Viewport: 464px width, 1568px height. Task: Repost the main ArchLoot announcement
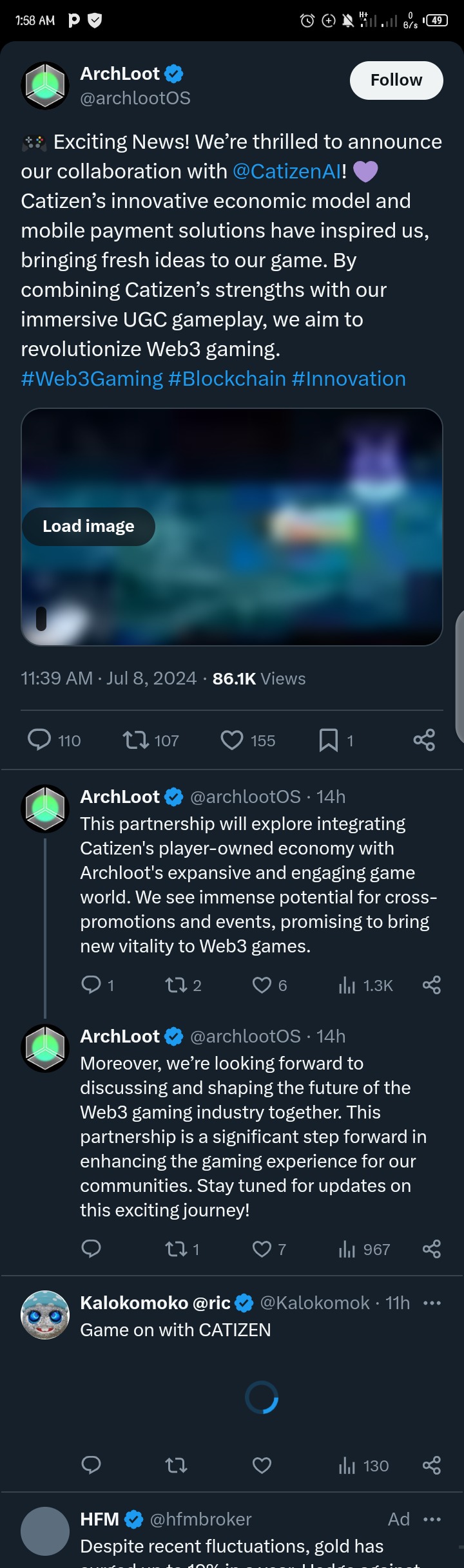(x=136, y=740)
